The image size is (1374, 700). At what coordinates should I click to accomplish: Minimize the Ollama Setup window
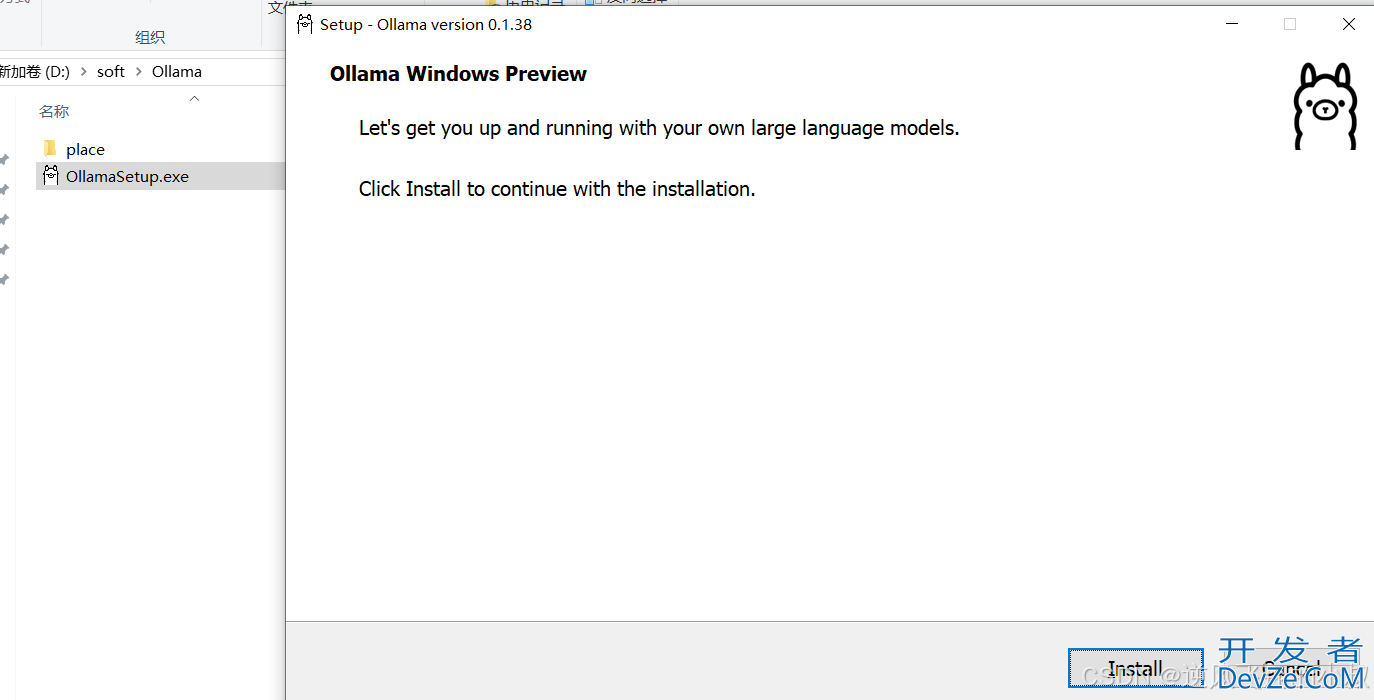pyautogui.click(x=1232, y=24)
